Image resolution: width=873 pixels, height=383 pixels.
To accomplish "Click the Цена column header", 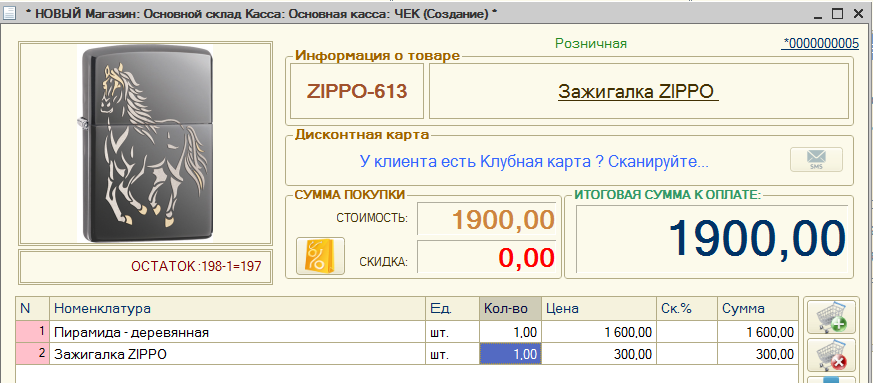I will (599, 308).
